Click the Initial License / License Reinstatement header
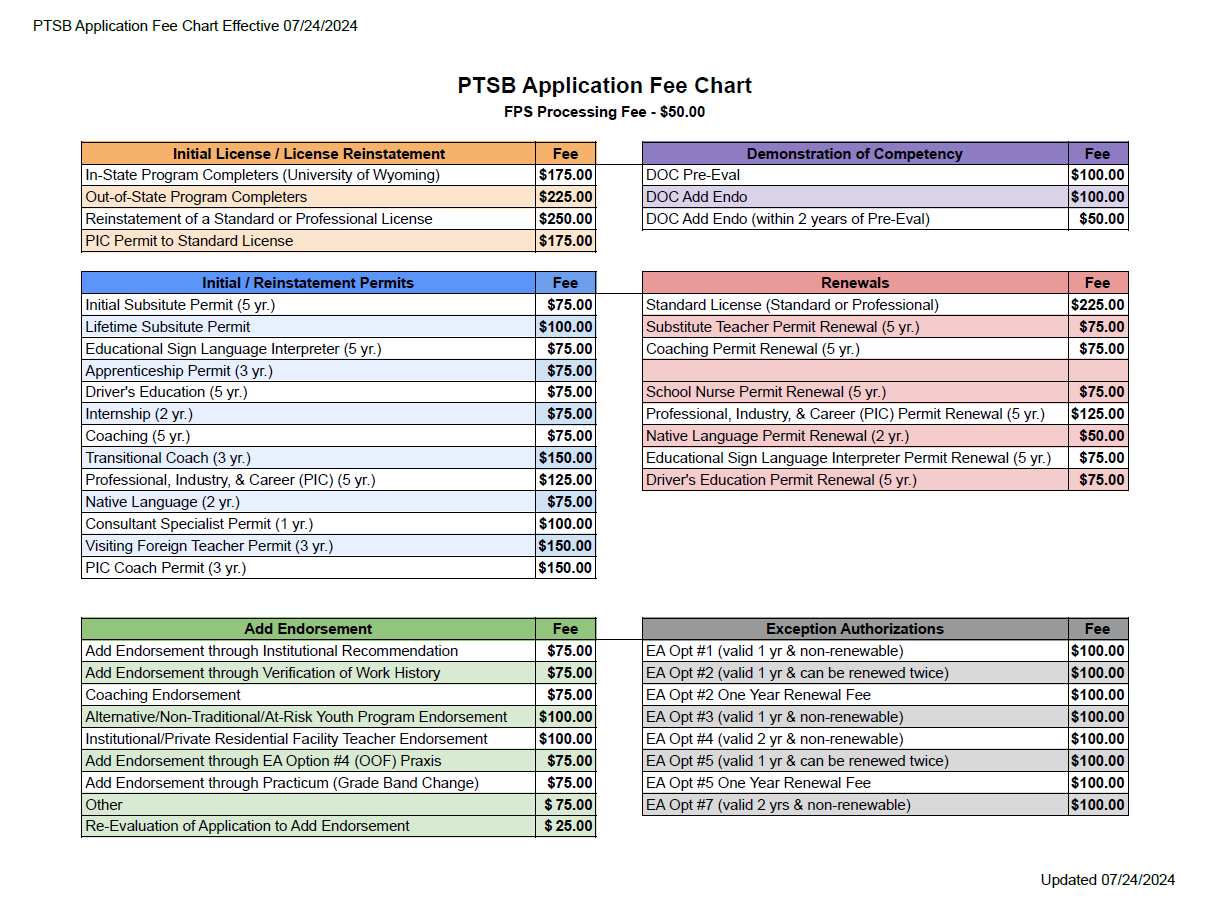This screenshot has height=903, width=1209. click(308, 154)
